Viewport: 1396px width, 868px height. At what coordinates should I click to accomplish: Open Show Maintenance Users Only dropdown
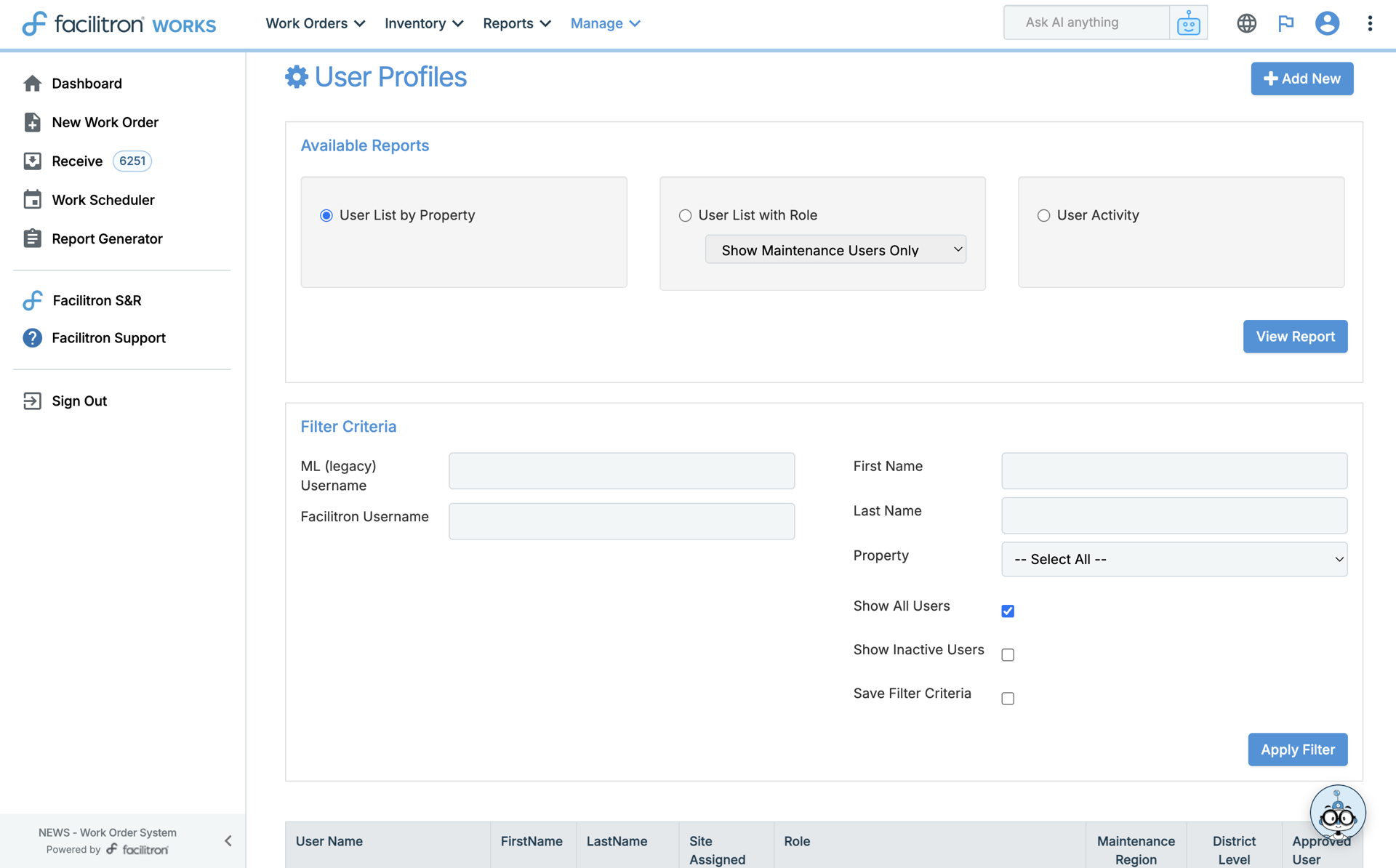835,250
